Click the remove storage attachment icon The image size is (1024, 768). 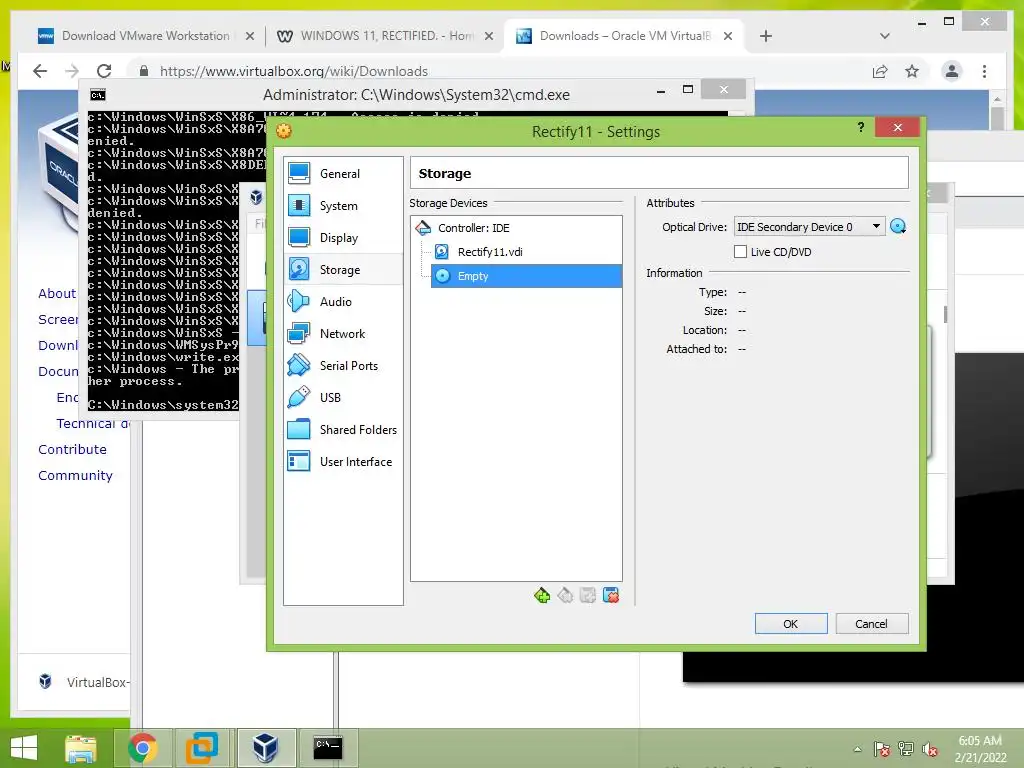[x=611, y=596]
